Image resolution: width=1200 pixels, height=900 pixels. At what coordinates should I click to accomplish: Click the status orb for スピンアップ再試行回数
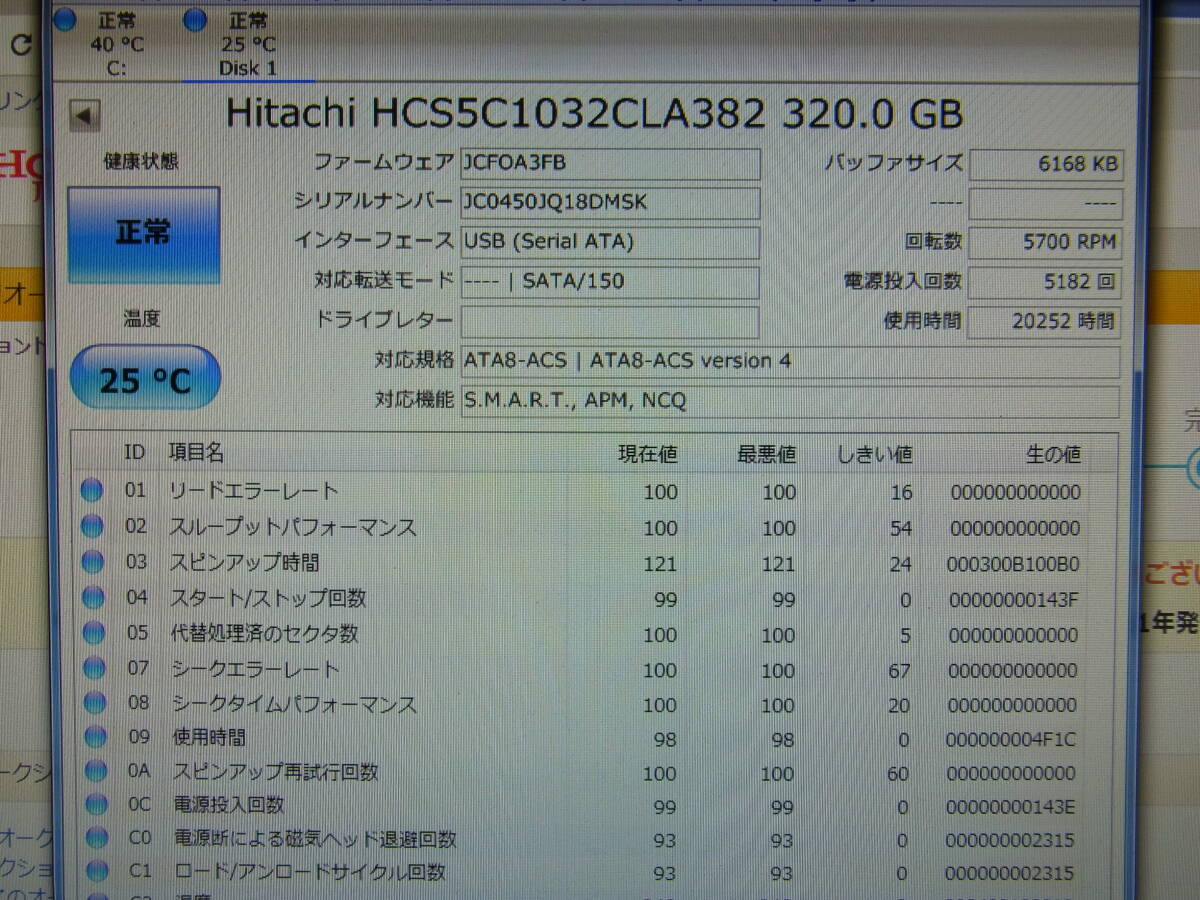click(x=95, y=771)
